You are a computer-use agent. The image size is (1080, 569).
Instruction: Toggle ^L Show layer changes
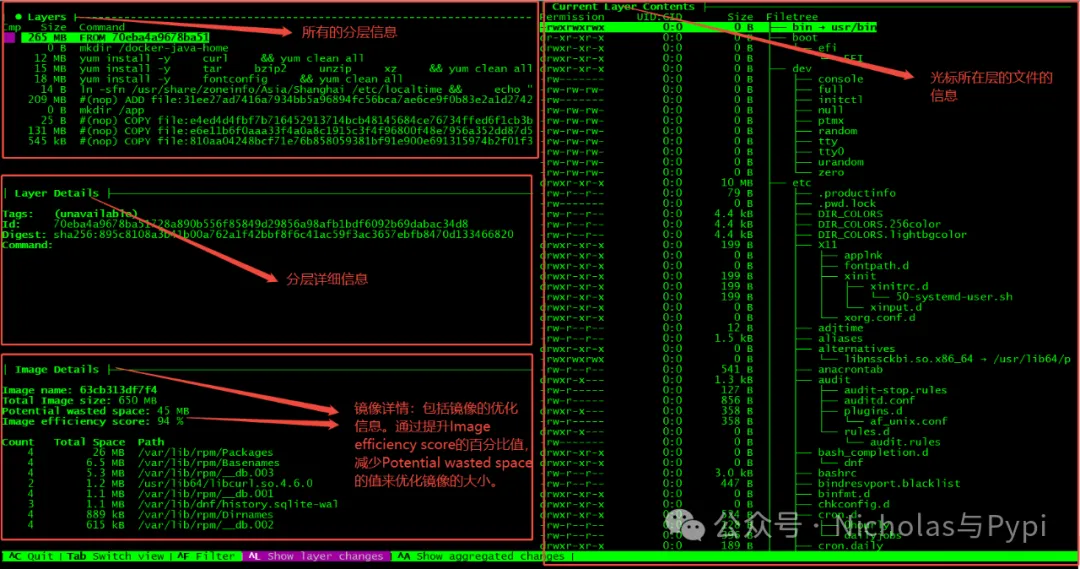coord(316,556)
